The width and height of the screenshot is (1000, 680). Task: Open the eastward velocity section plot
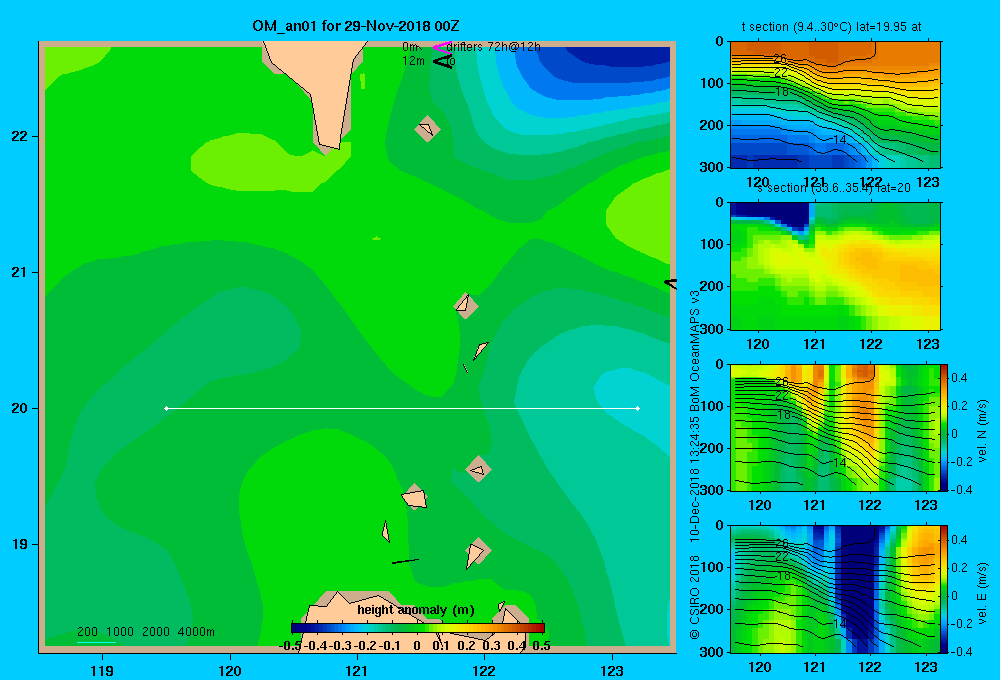(835, 589)
